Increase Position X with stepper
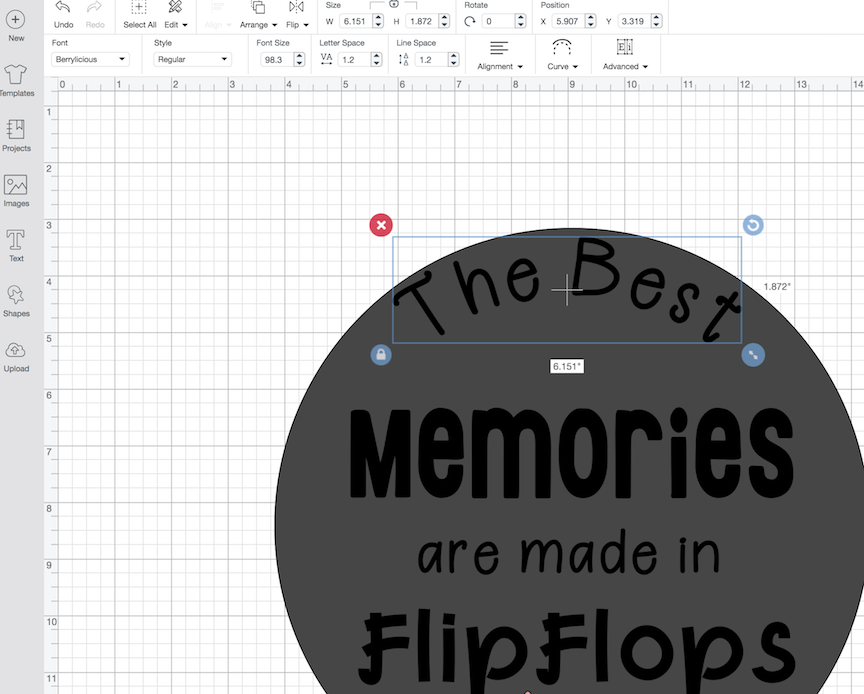Viewport: 864px width, 694px height. coord(591,18)
